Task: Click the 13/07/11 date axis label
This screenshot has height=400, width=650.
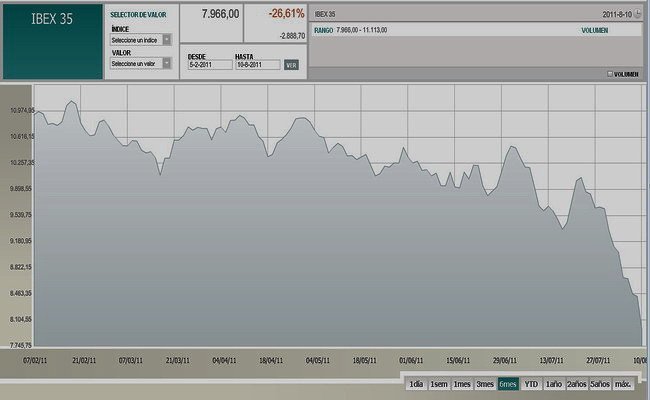Action: [551, 360]
